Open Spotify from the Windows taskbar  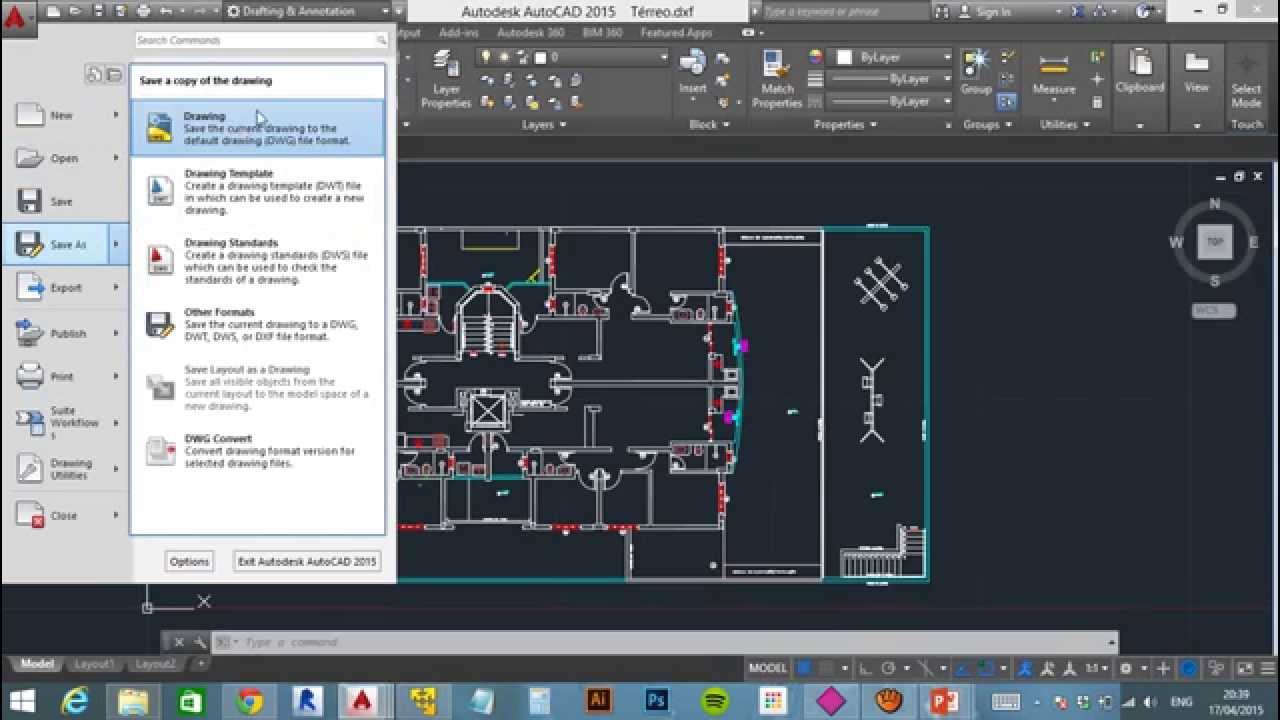715,701
